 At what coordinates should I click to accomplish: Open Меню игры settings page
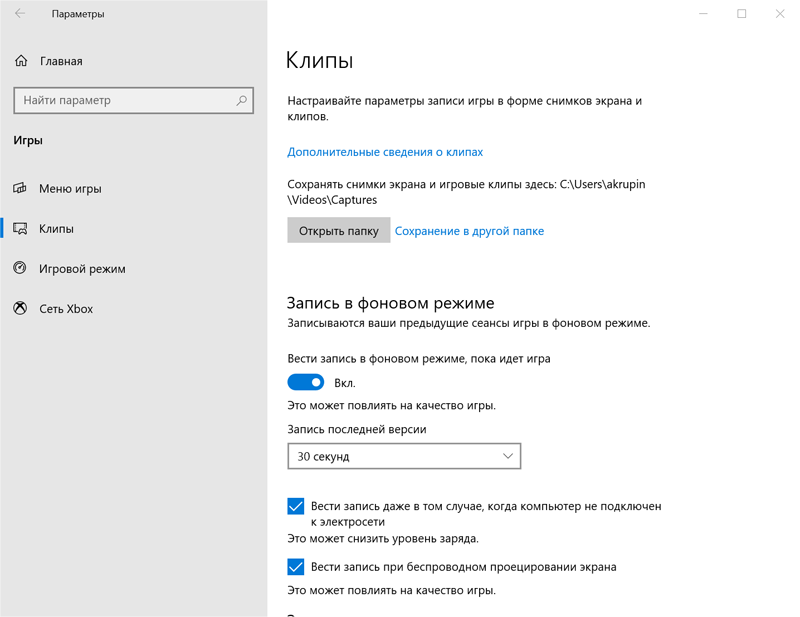click(70, 189)
